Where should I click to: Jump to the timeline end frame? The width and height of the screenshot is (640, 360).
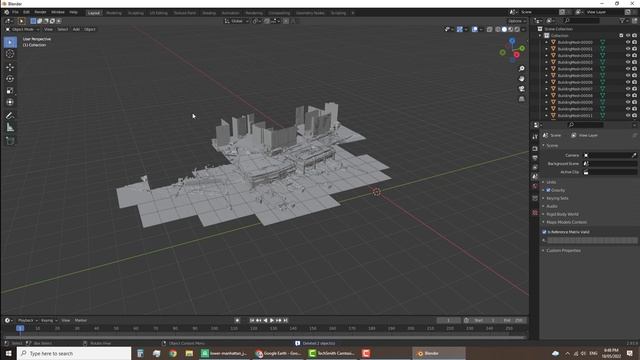286,320
